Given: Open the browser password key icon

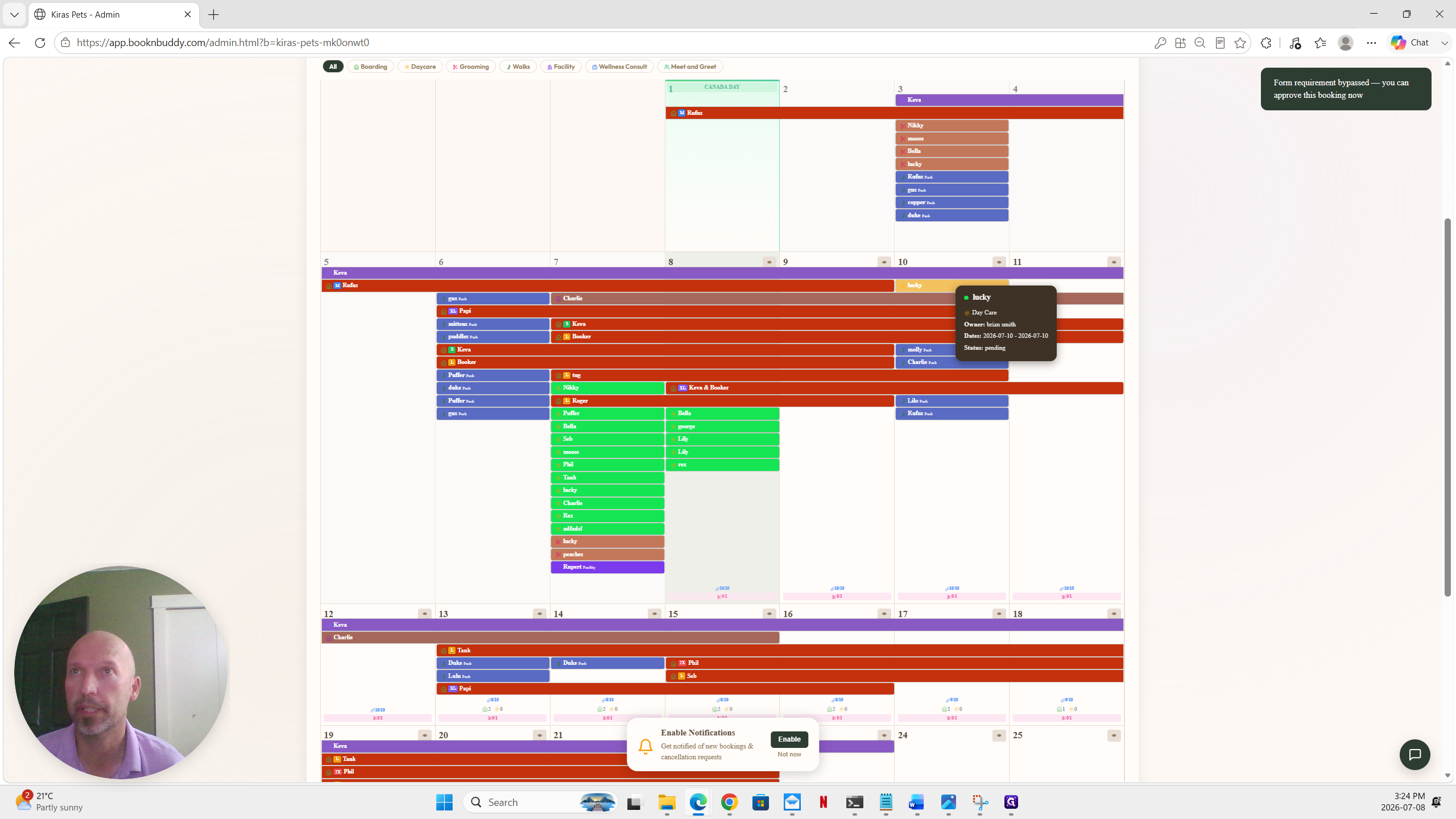Looking at the screenshot, I should pyautogui.click(x=1160, y=43).
